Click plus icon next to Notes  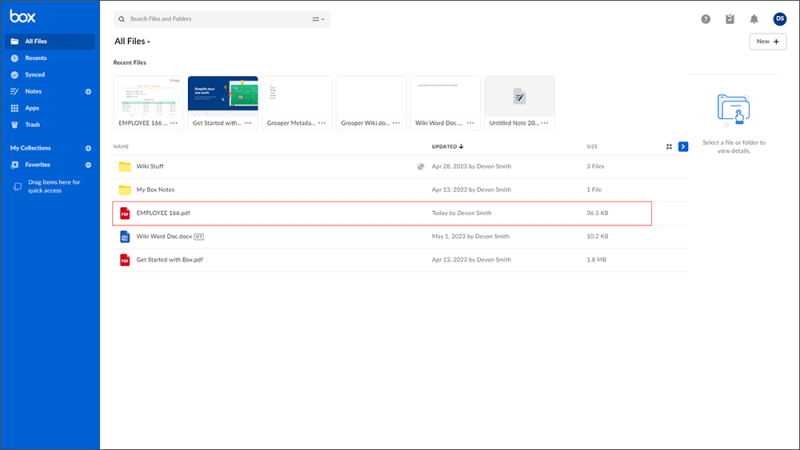[x=88, y=92]
